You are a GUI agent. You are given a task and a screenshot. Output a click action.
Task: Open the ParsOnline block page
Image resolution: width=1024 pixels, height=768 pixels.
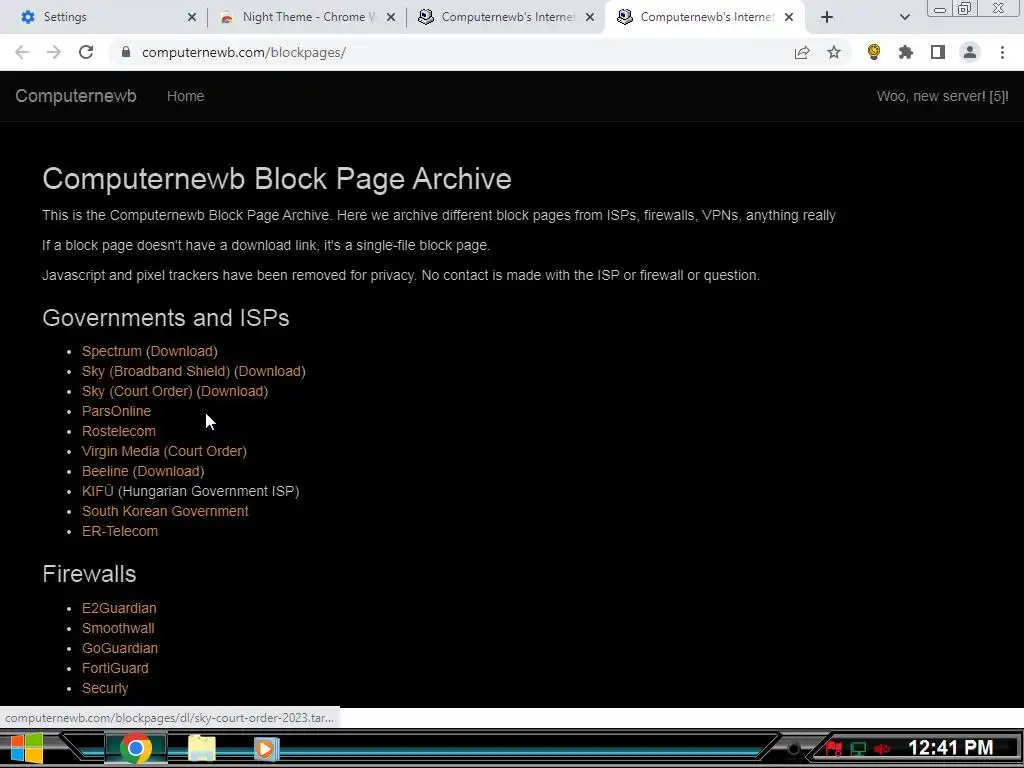(x=116, y=411)
